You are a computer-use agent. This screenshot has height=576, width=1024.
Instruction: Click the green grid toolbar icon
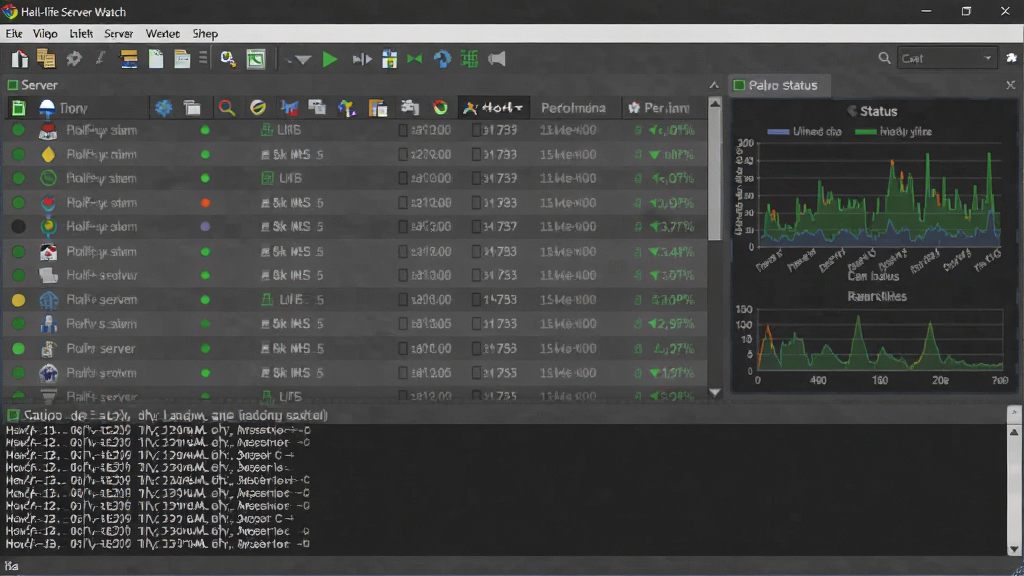pos(469,59)
